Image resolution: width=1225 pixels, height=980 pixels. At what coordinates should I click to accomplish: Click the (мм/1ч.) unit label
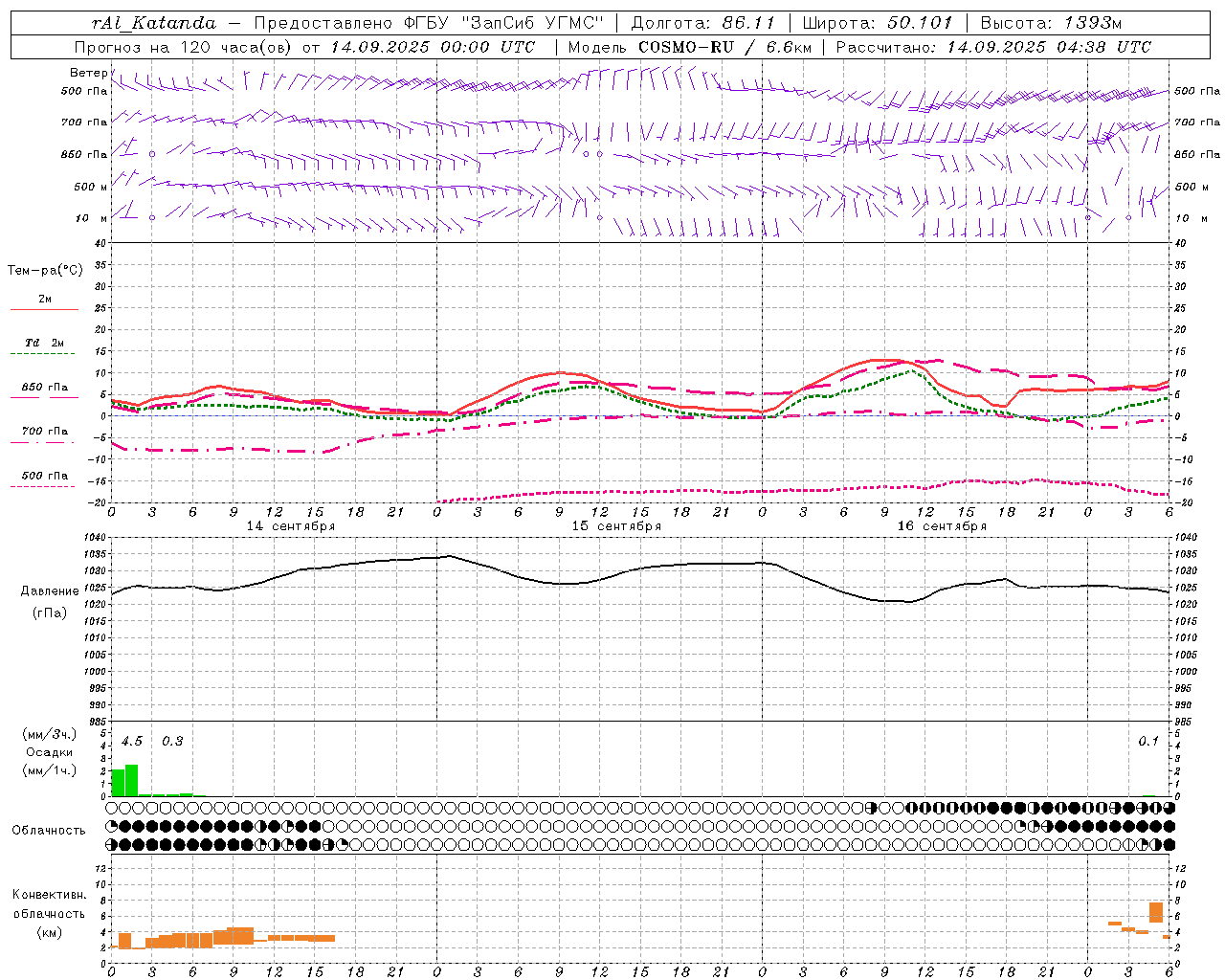49,770
